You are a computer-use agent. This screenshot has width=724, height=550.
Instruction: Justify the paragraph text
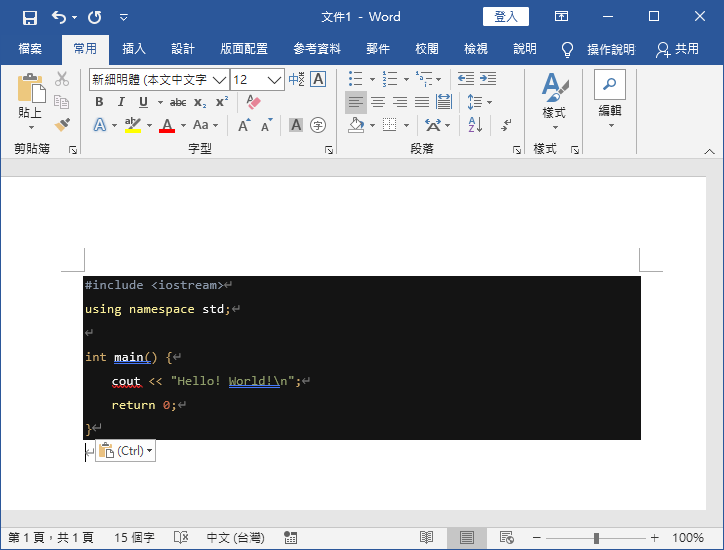pos(422,102)
